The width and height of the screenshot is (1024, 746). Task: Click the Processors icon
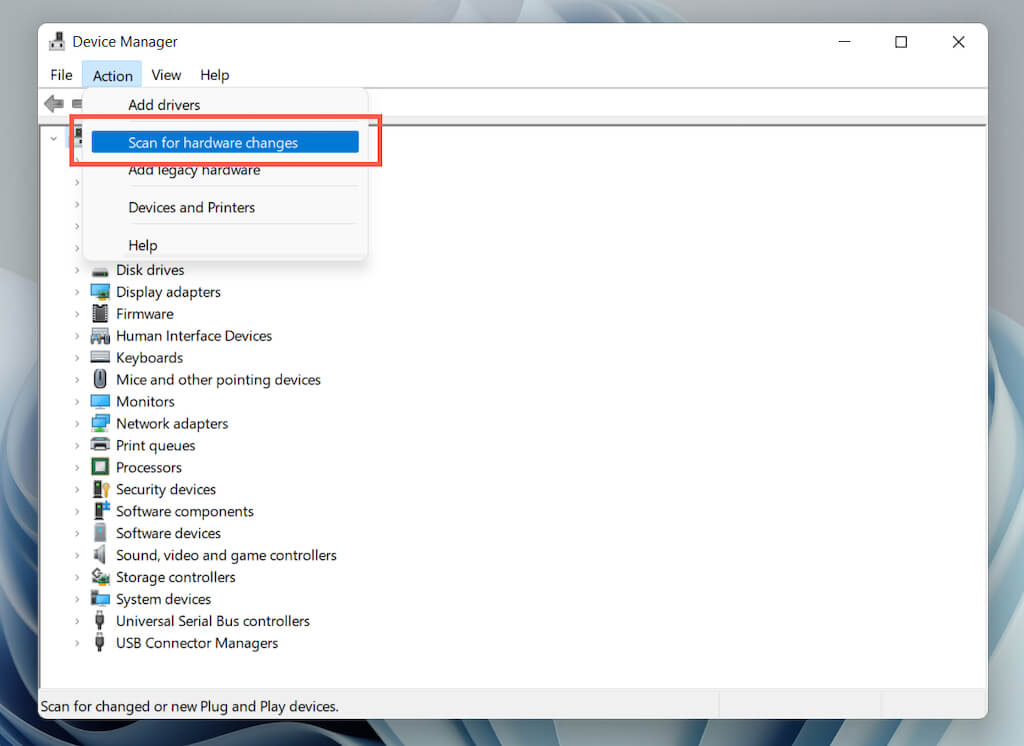point(100,467)
